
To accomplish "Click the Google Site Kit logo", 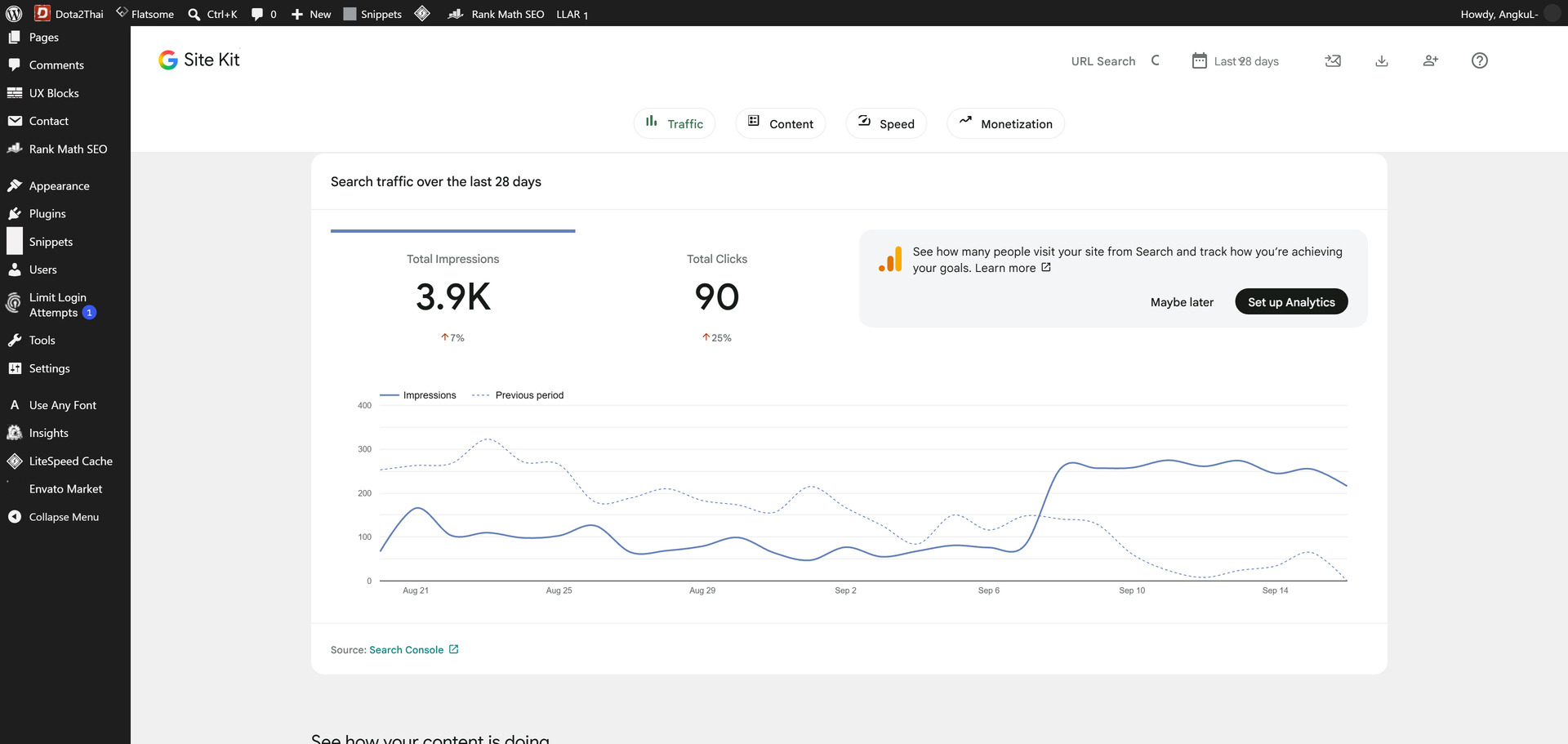I will (199, 60).
